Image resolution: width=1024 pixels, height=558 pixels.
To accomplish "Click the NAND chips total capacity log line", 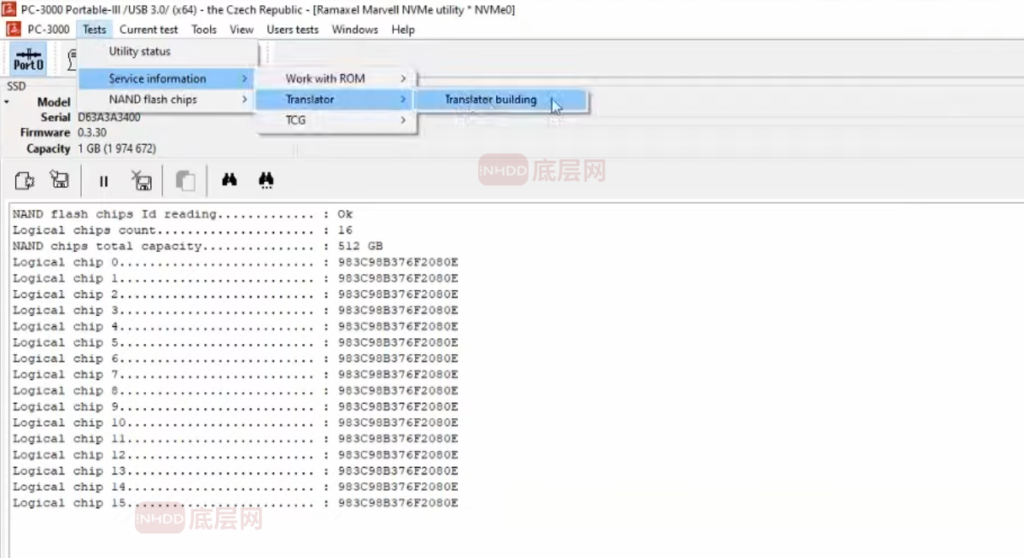I will (x=197, y=246).
